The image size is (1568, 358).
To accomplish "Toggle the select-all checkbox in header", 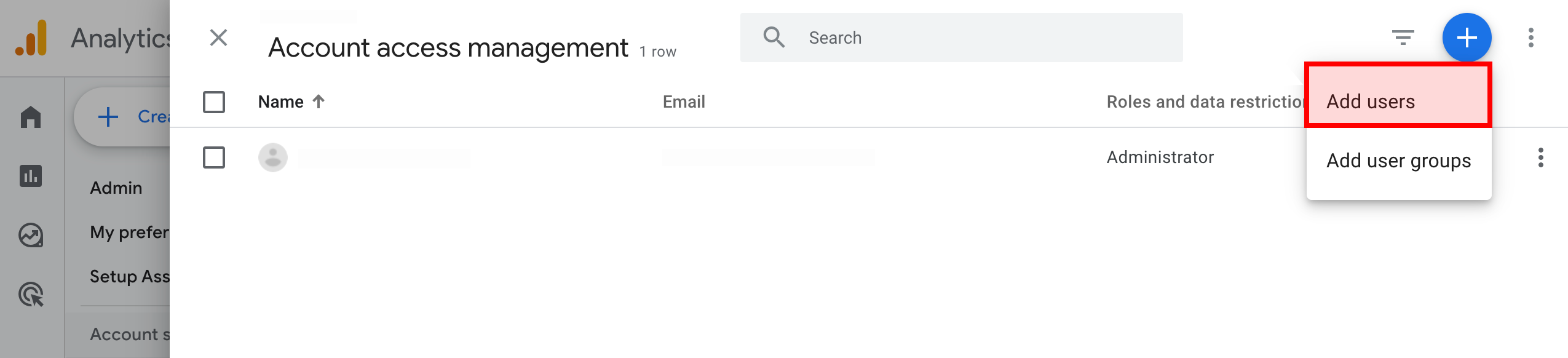I will (x=214, y=102).
